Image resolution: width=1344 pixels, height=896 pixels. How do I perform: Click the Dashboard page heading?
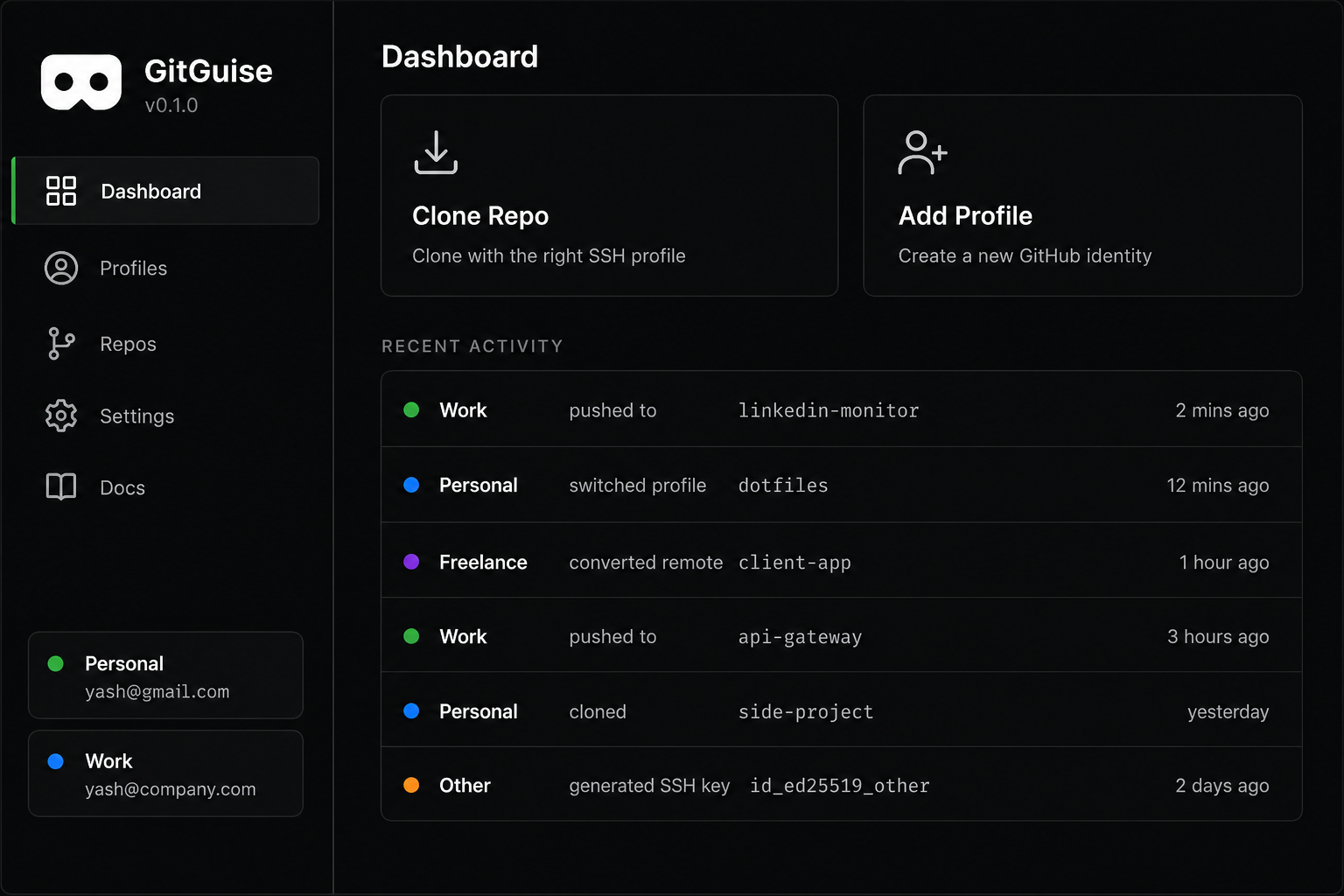click(460, 57)
